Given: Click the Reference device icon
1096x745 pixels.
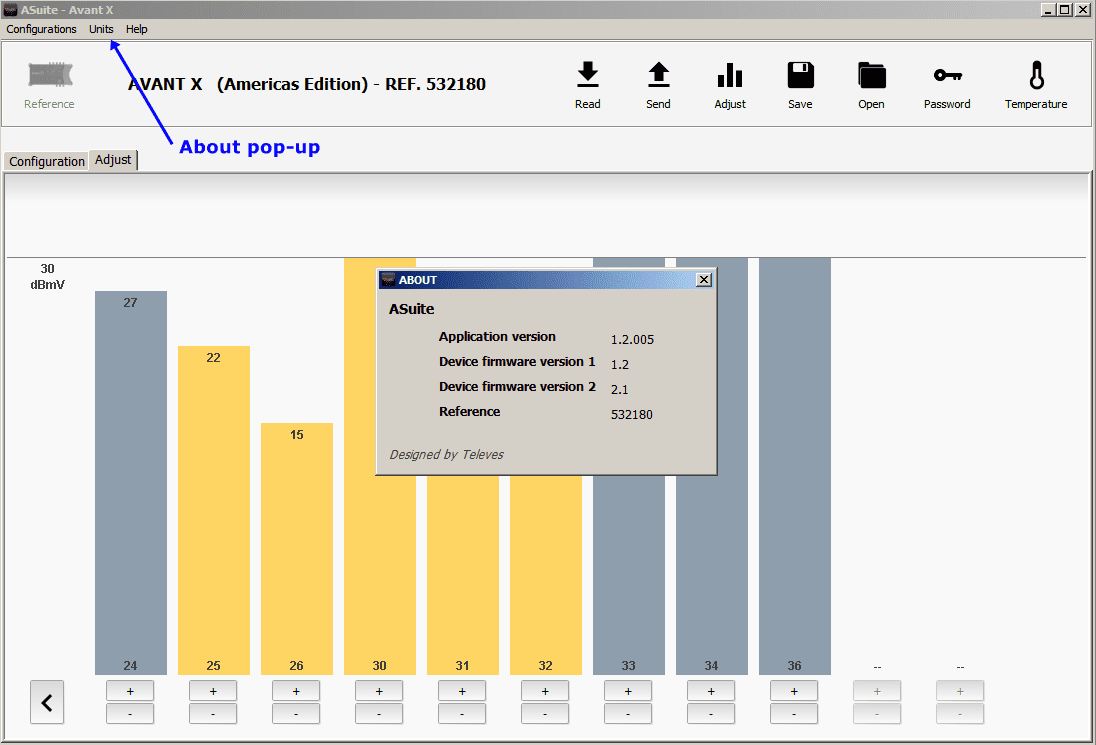Looking at the screenshot, I should [x=49, y=76].
